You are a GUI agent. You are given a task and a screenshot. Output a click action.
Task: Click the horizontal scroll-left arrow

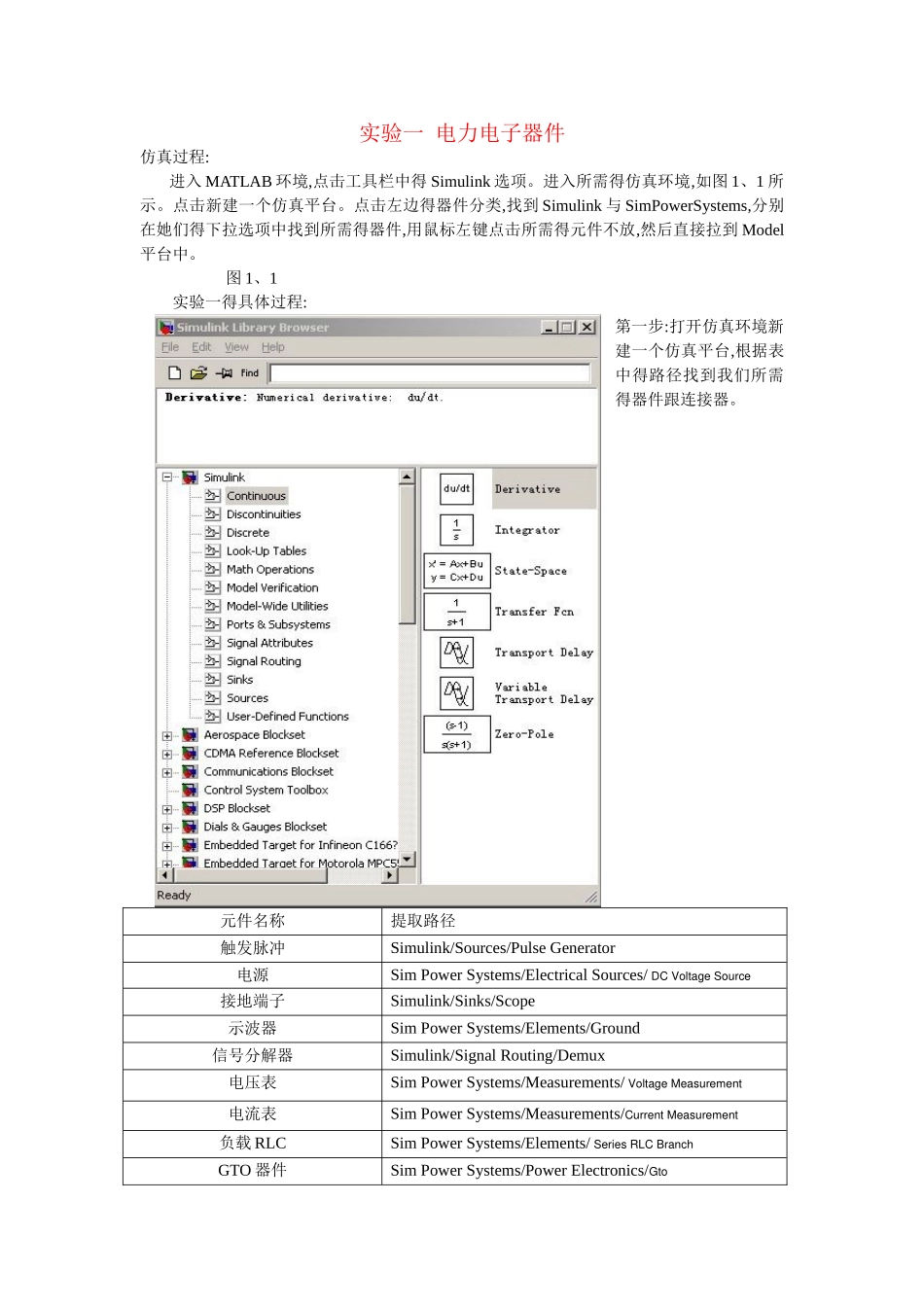tap(164, 875)
